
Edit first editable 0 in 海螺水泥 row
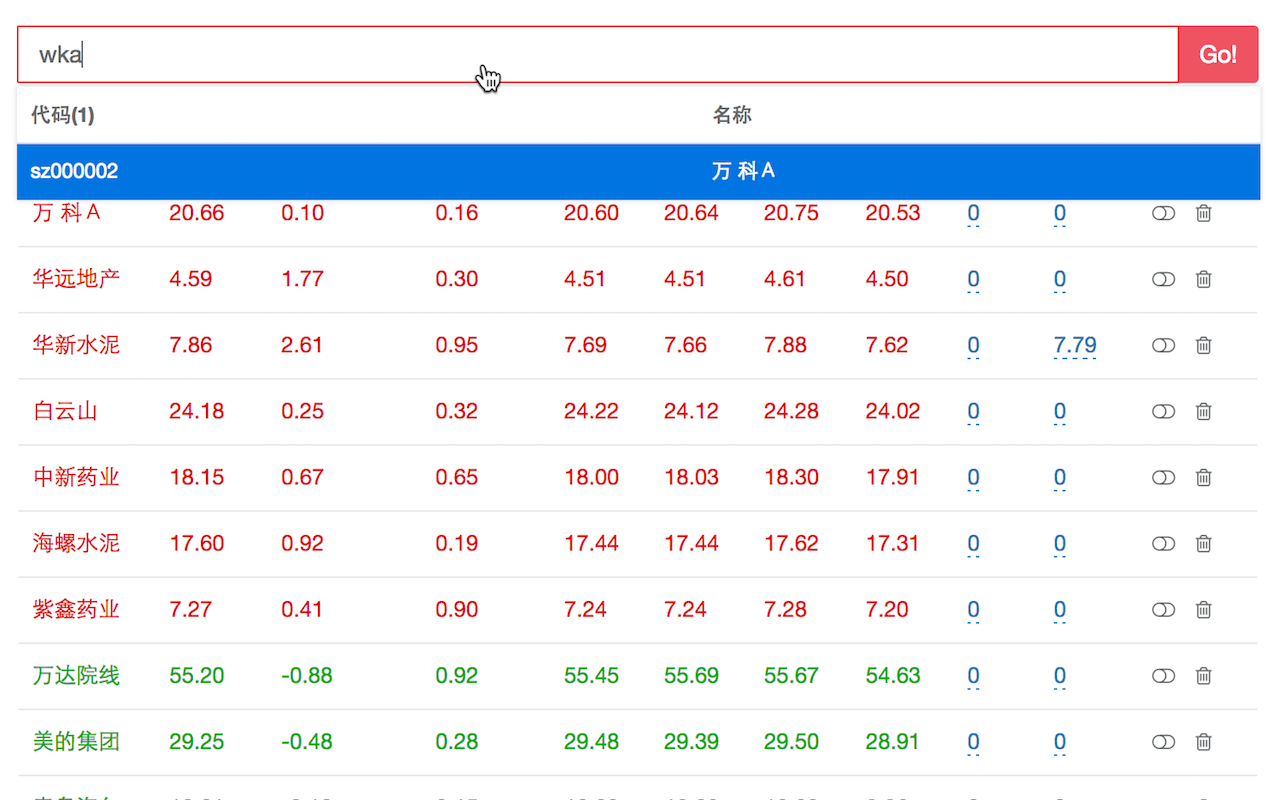coord(973,544)
